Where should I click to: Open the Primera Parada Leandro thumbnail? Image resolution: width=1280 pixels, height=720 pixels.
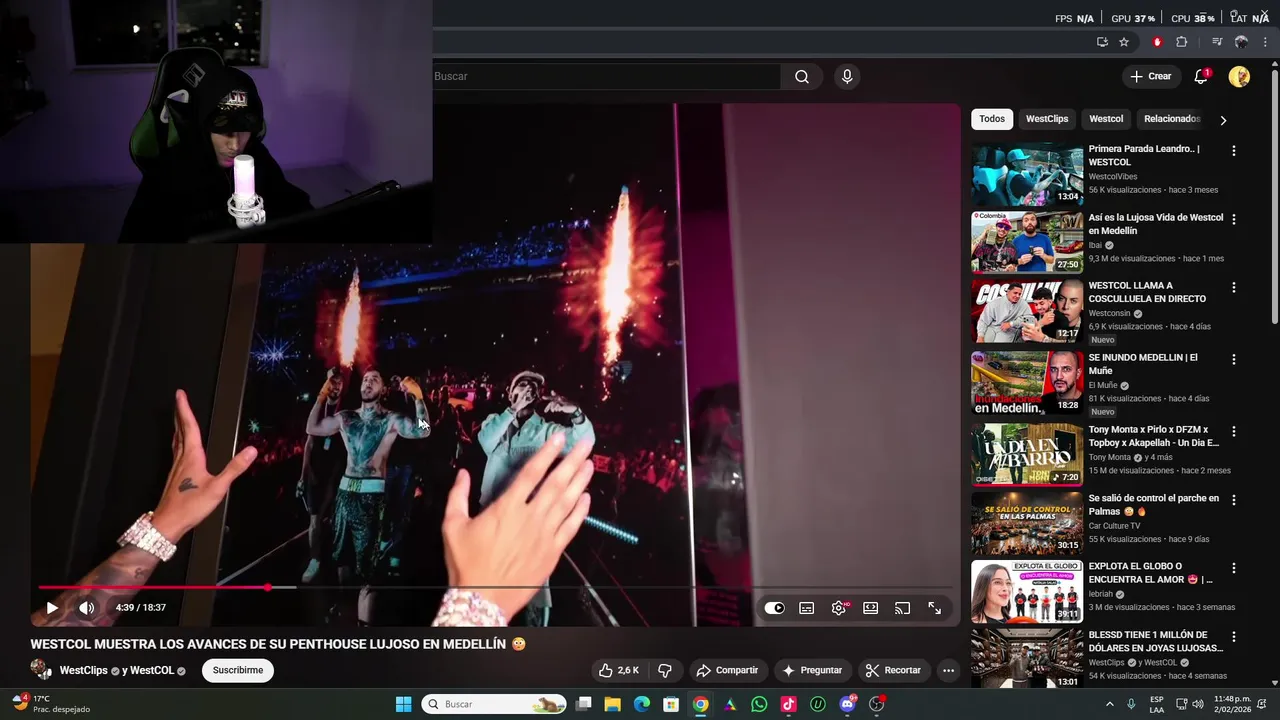click(x=1027, y=174)
